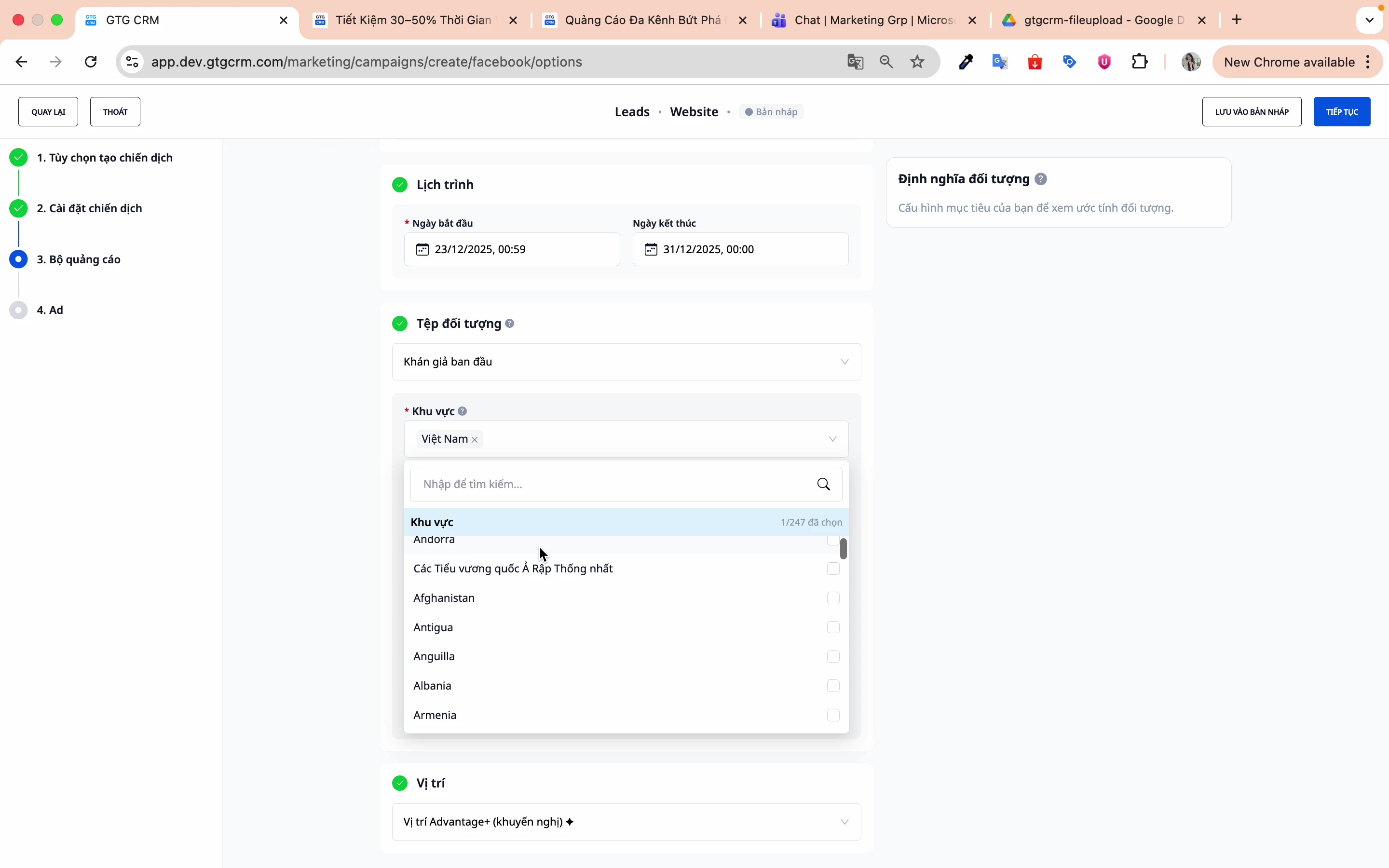Open Google Translate icon in address bar

tap(855, 62)
